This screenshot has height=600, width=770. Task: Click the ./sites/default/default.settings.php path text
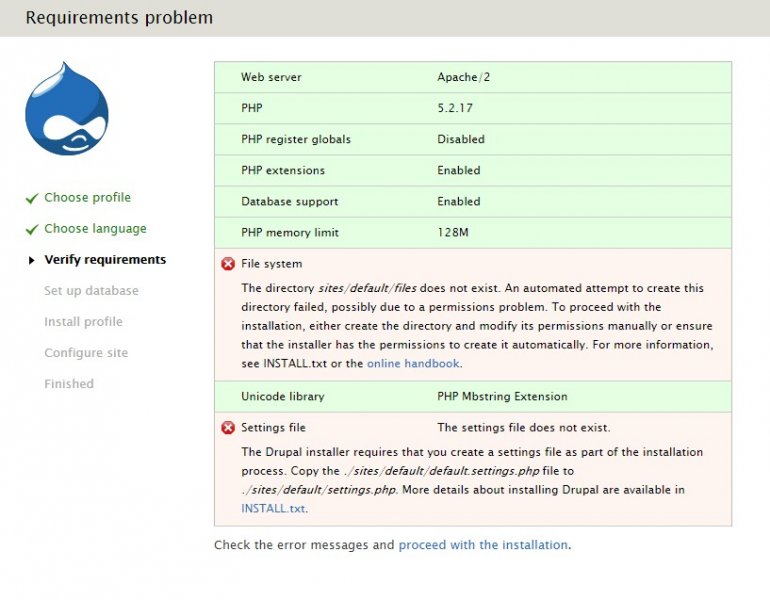click(x=441, y=471)
